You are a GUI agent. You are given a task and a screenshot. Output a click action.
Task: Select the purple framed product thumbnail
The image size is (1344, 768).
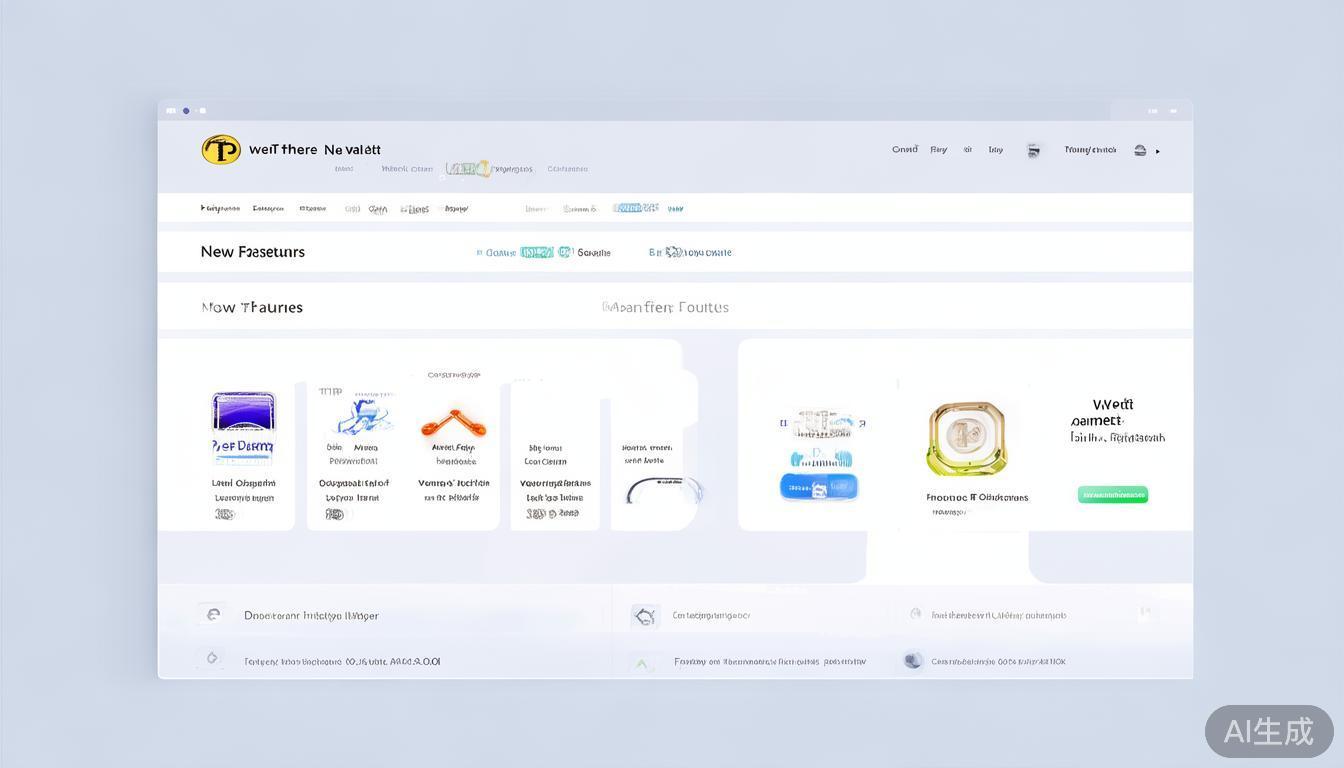pos(243,411)
